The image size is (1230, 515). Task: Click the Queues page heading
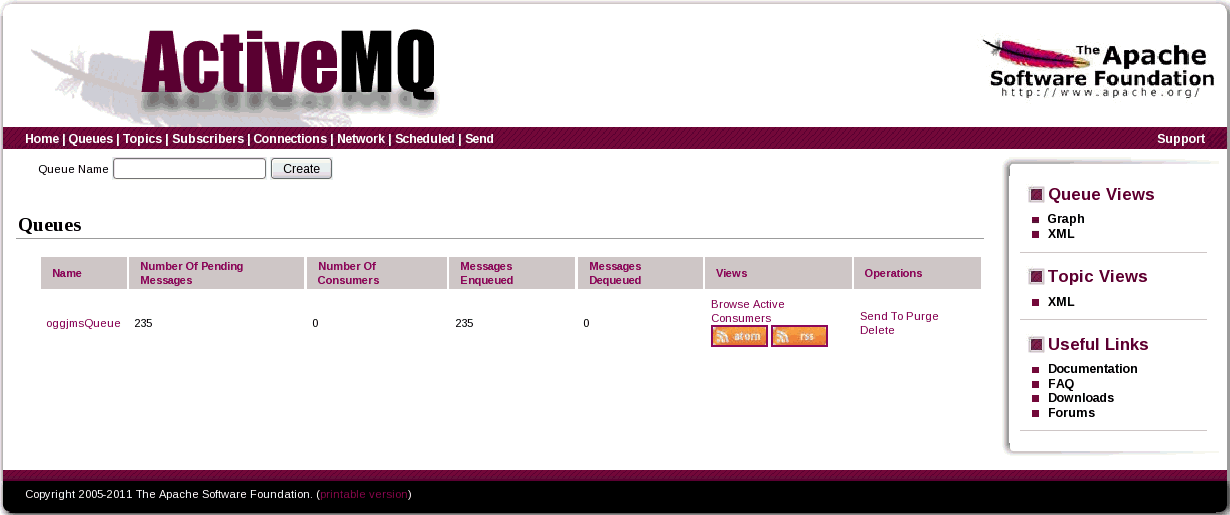click(x=50, y=225)
